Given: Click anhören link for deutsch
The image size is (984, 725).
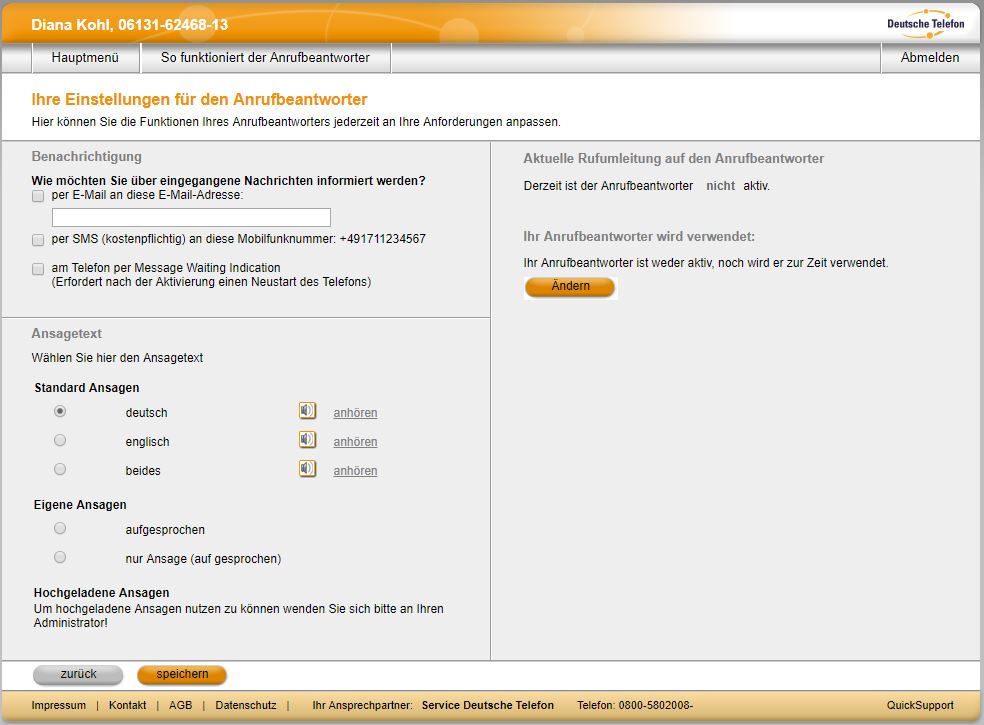Looking at the screenshot, I should 355,413.
